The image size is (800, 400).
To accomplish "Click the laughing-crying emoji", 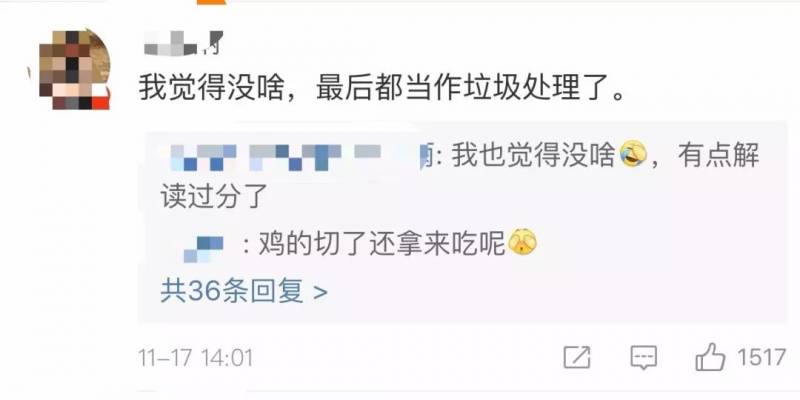I will [x=633, y=156].
